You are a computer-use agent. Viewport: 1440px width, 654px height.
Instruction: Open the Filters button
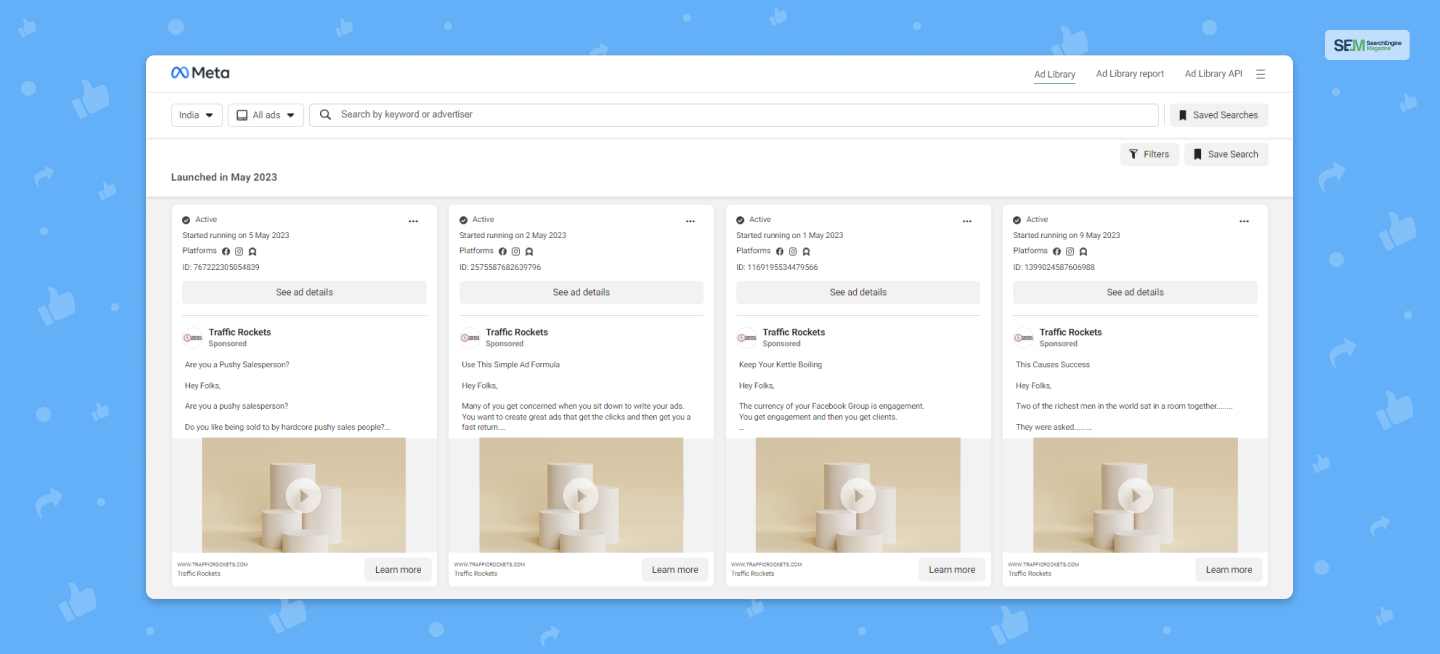pos(1149,154)
